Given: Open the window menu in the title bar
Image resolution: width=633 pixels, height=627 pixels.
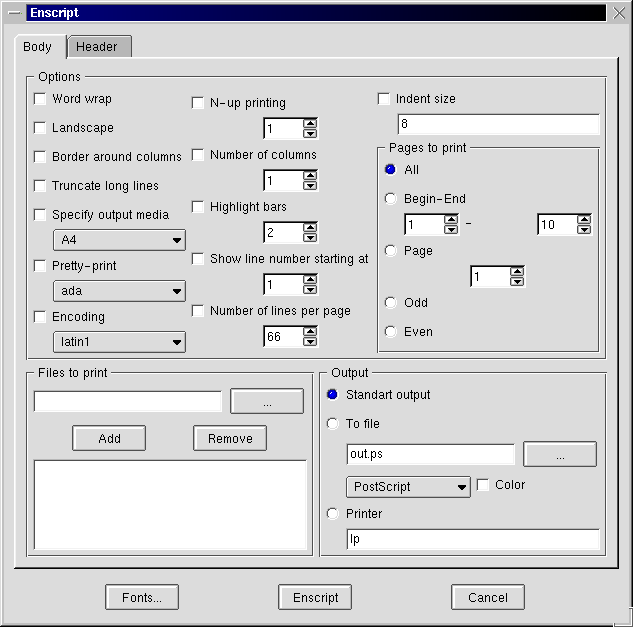Looking at the screenshot, I should point(15,13).
